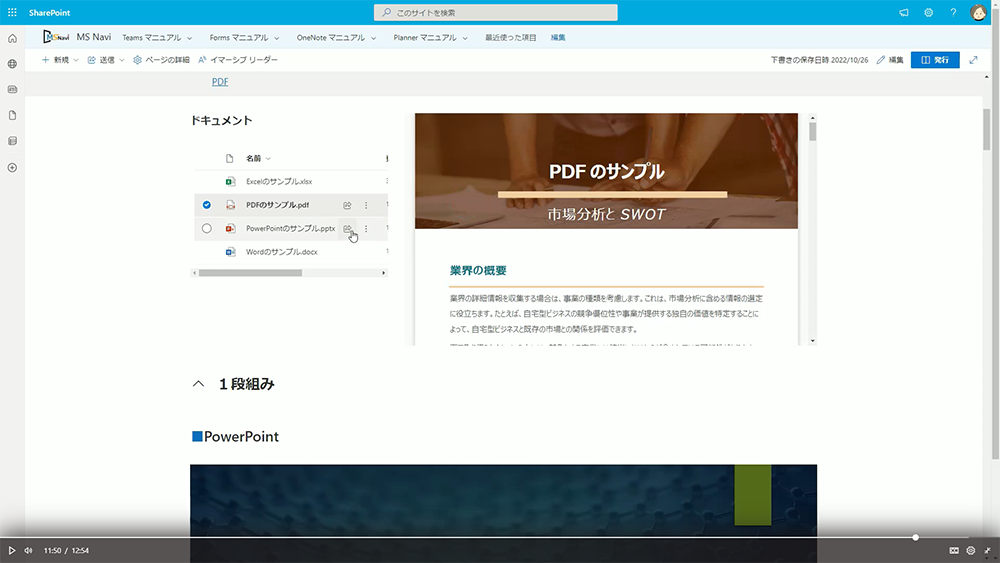1000x563 pixels.
Task: Open PDFのサンプル.pdf file
Action: (277, 205)
